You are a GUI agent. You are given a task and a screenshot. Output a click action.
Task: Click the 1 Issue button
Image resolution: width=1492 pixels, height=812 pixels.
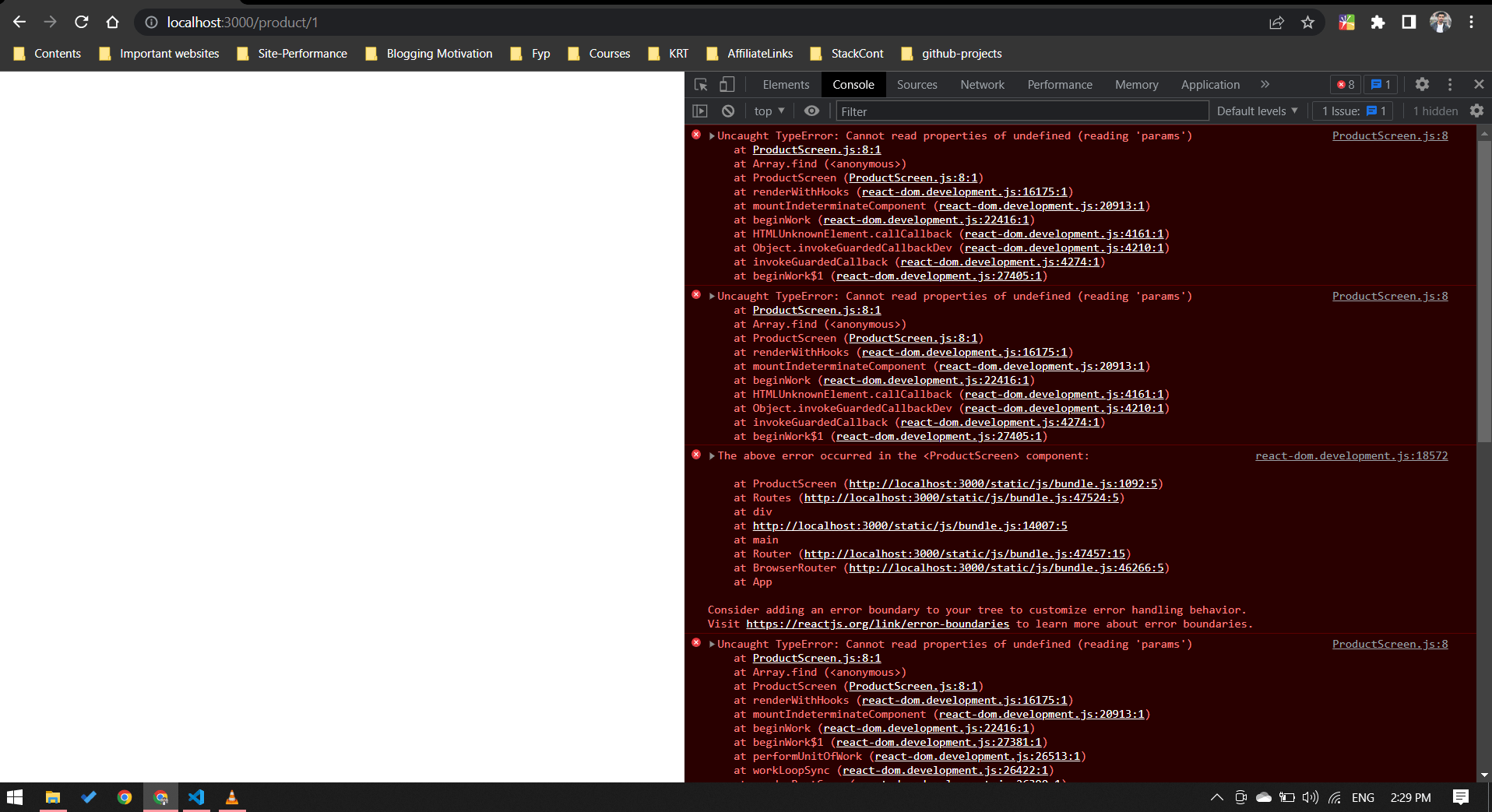(x=1353, y=111)
